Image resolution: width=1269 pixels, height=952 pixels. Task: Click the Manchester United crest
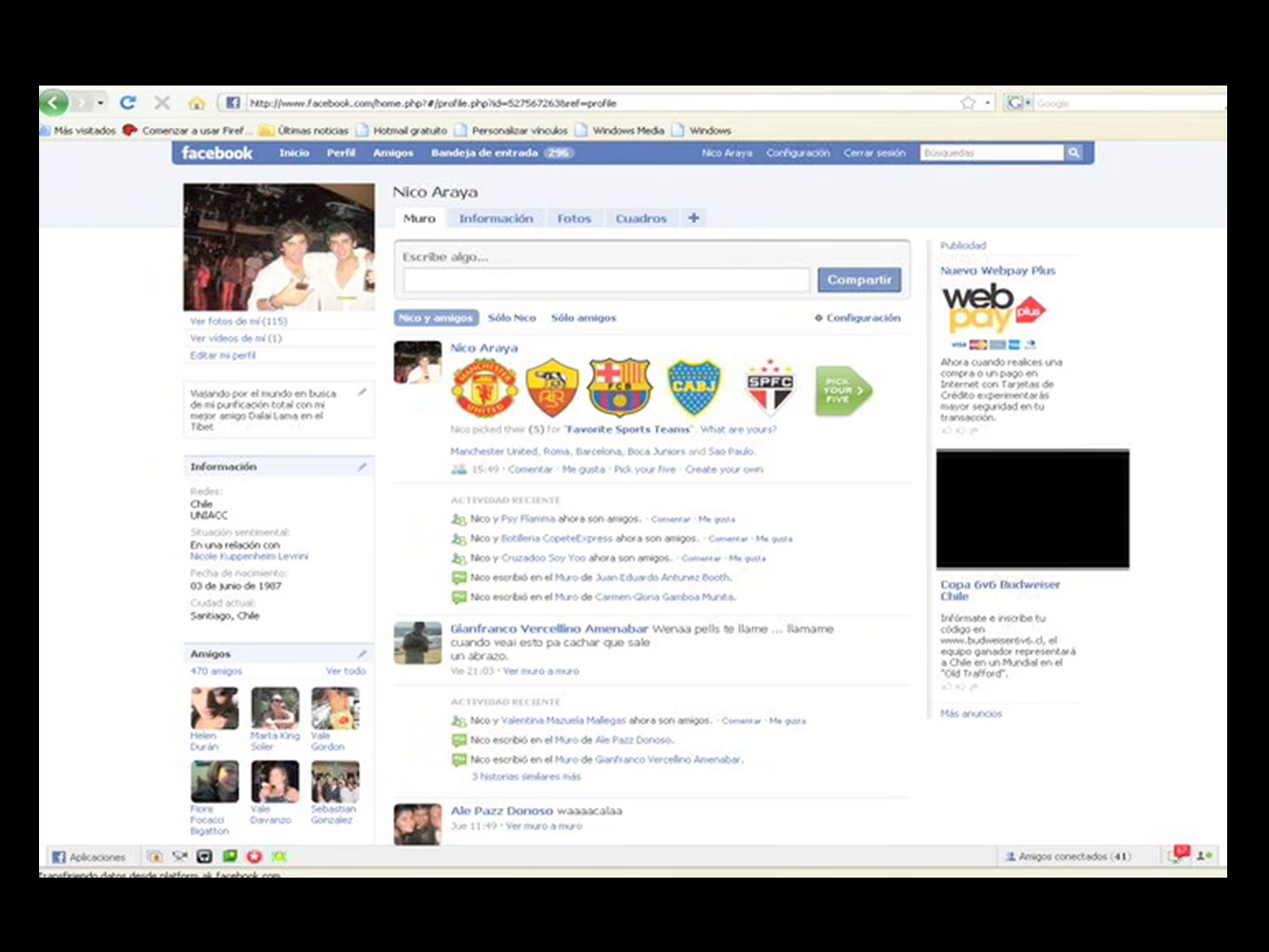(484, 388)
